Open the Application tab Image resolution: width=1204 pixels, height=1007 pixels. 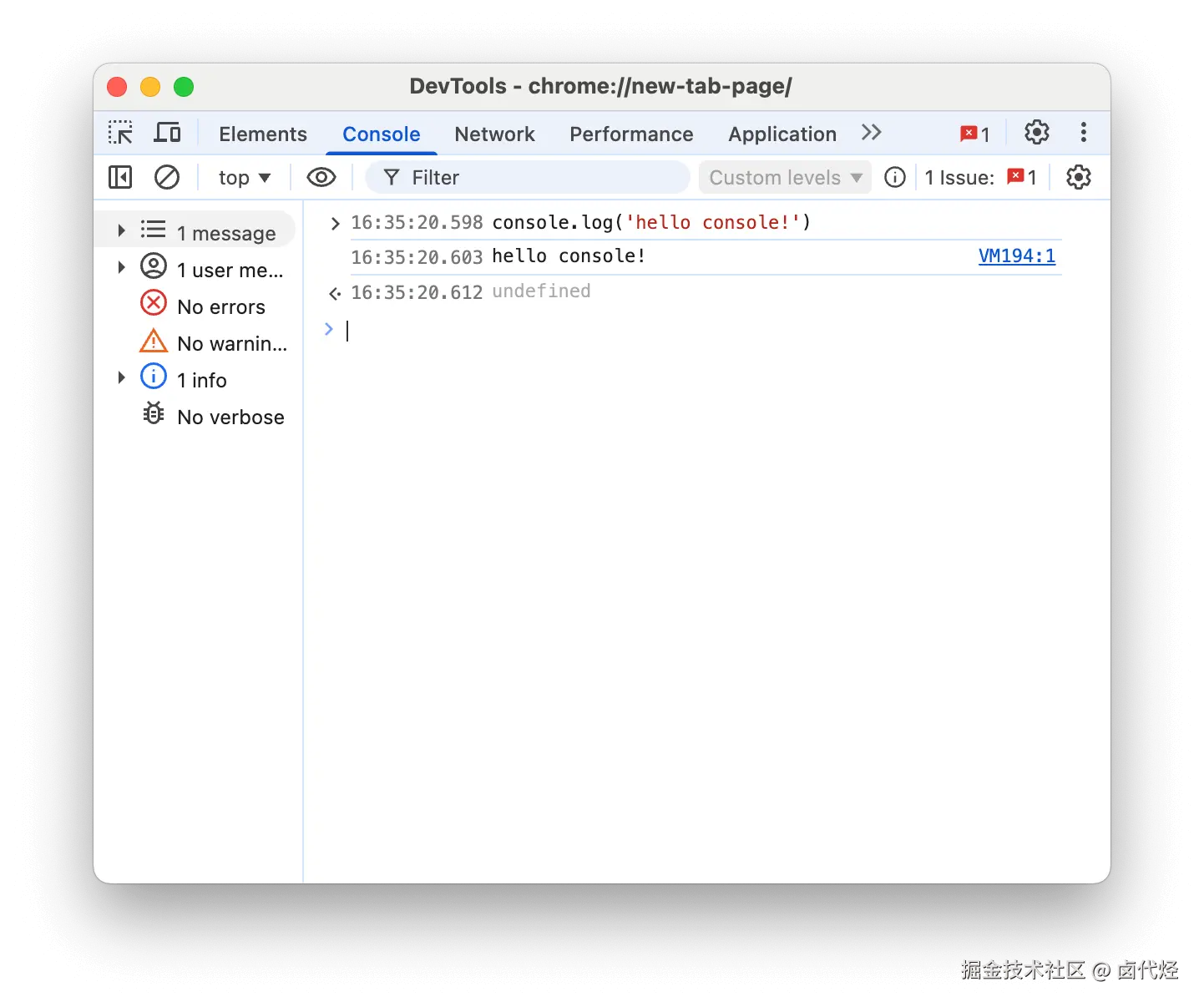pos(782,134)
